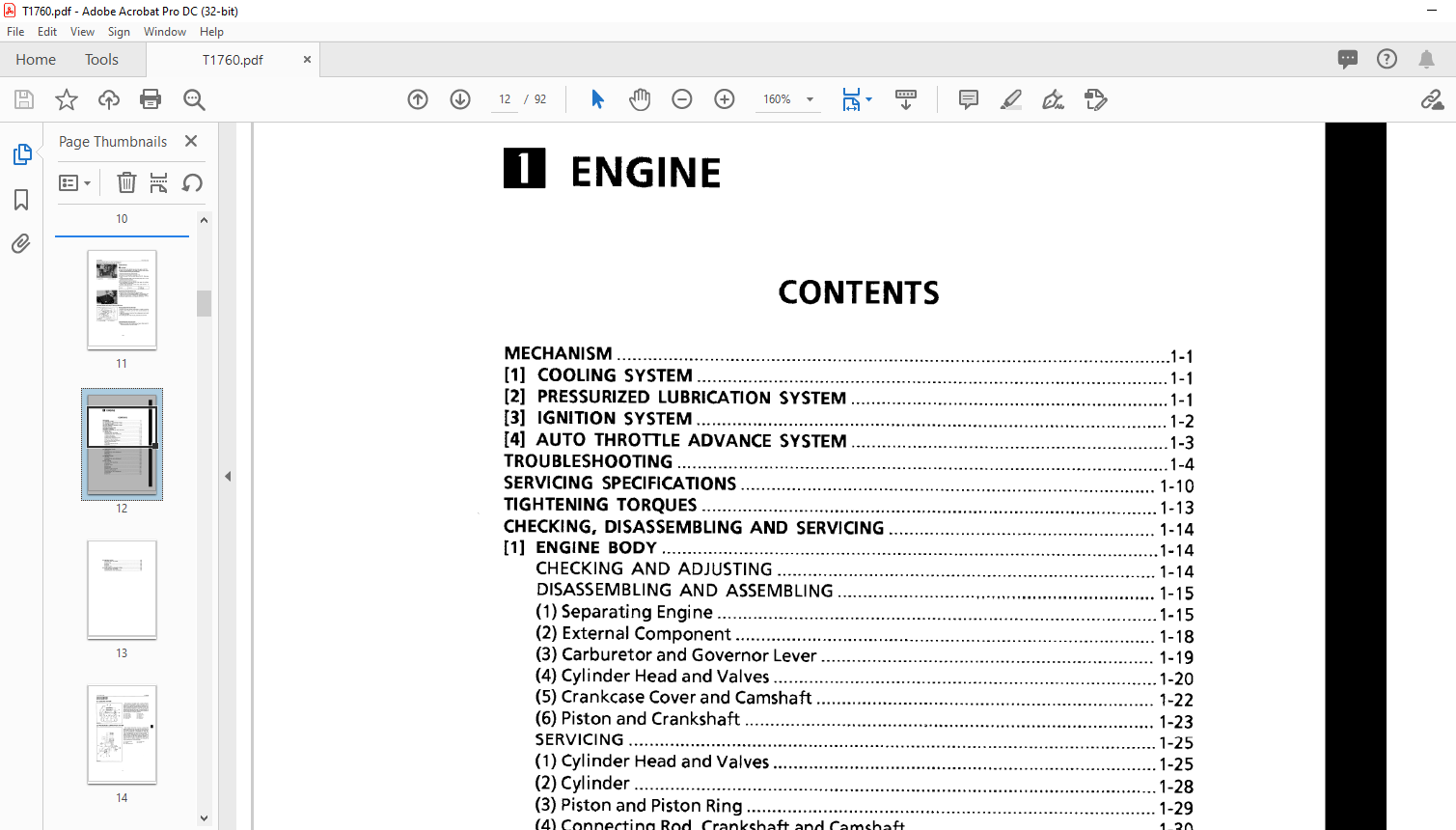Close the T1760.pdf tab
The image size is (1456, 830).
(307, 59)
